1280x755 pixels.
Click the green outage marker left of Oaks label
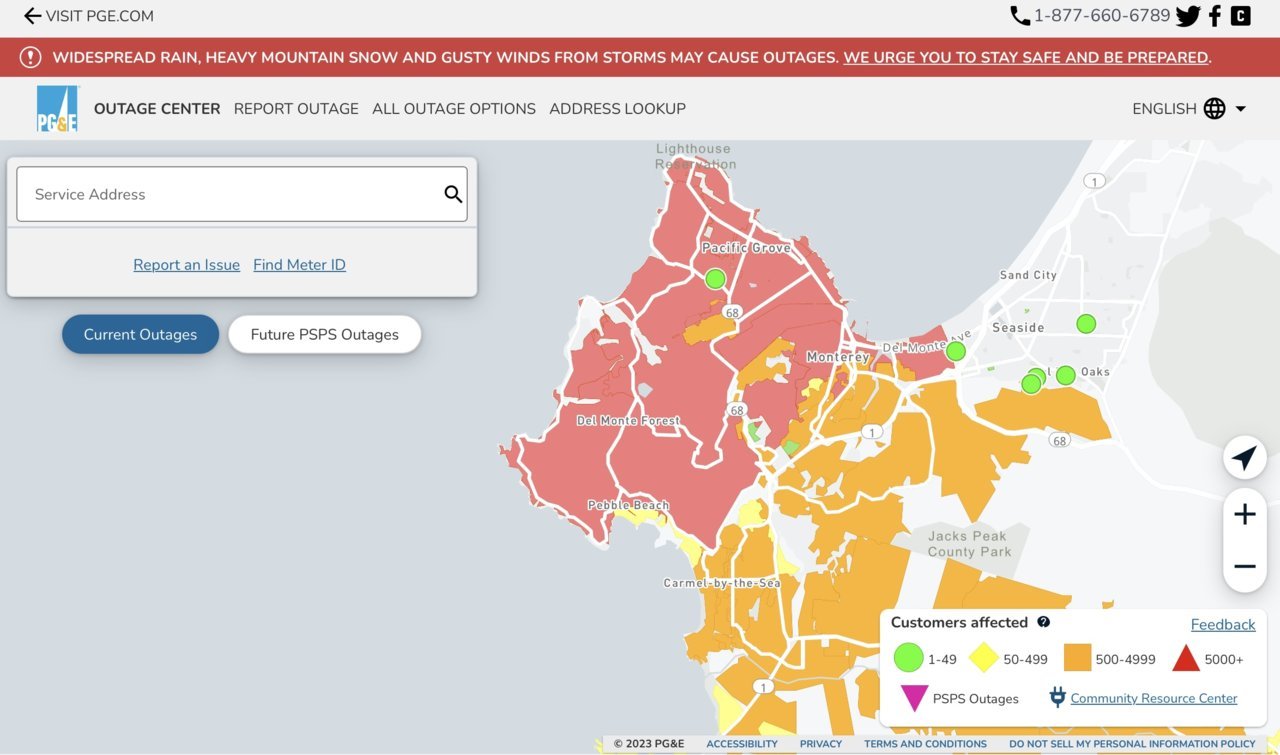(x=1066, y=375)
